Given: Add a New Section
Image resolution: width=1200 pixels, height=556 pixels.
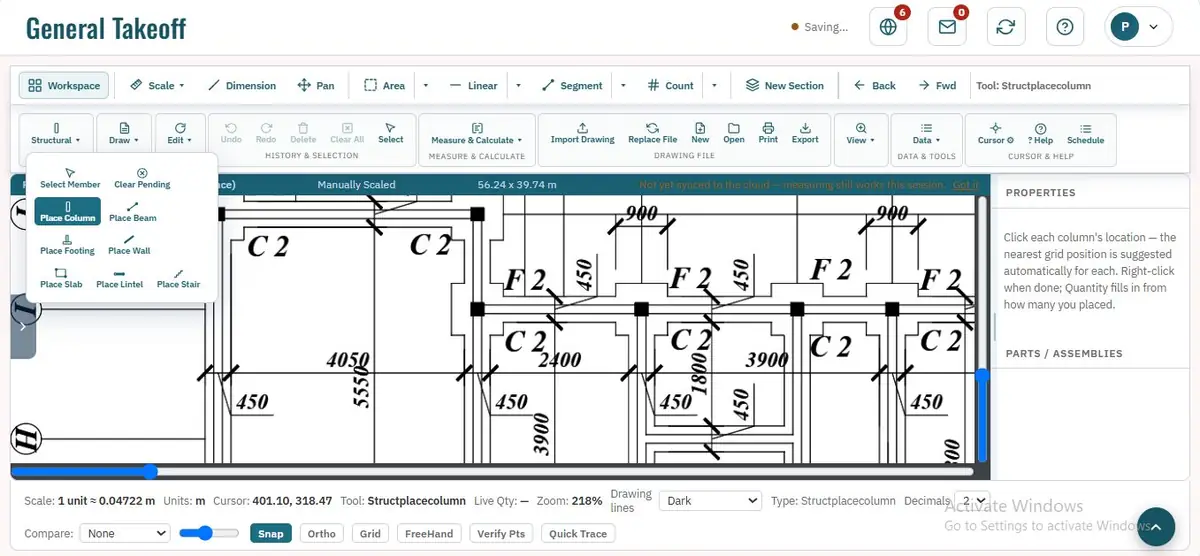Looking at the screenshot, I should (785, 86).
